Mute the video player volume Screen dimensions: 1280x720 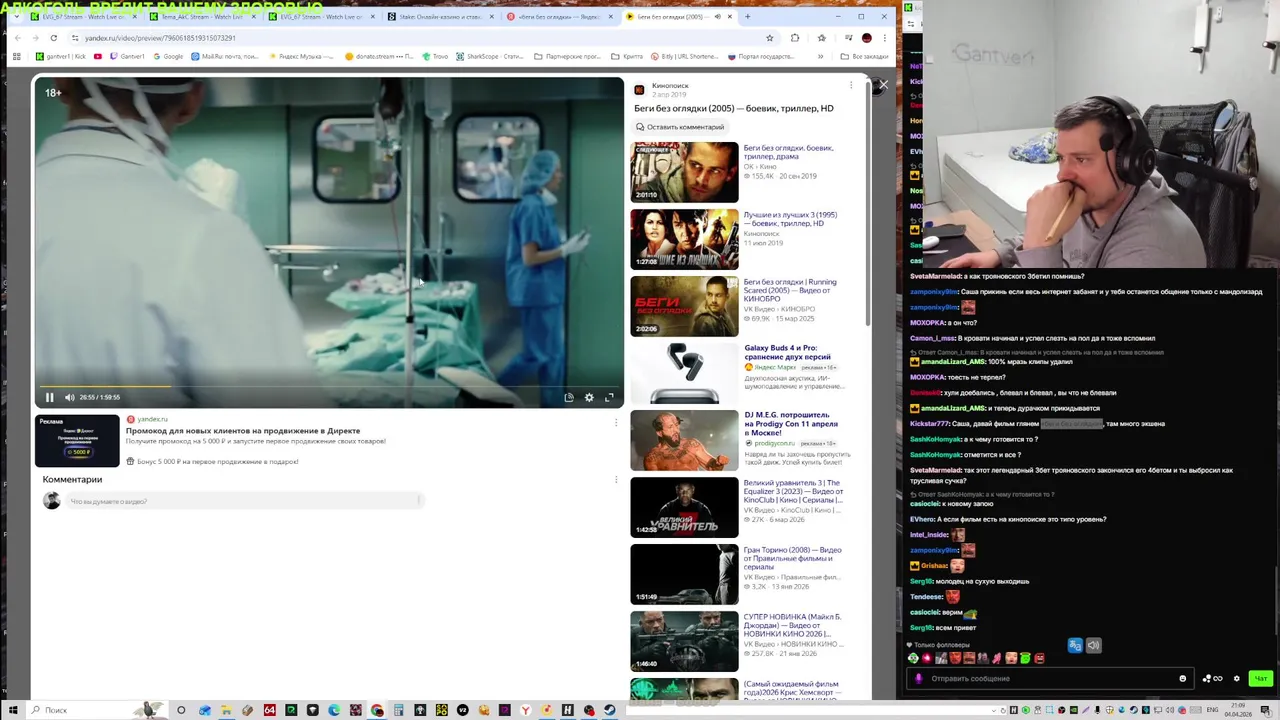[69, 397]
